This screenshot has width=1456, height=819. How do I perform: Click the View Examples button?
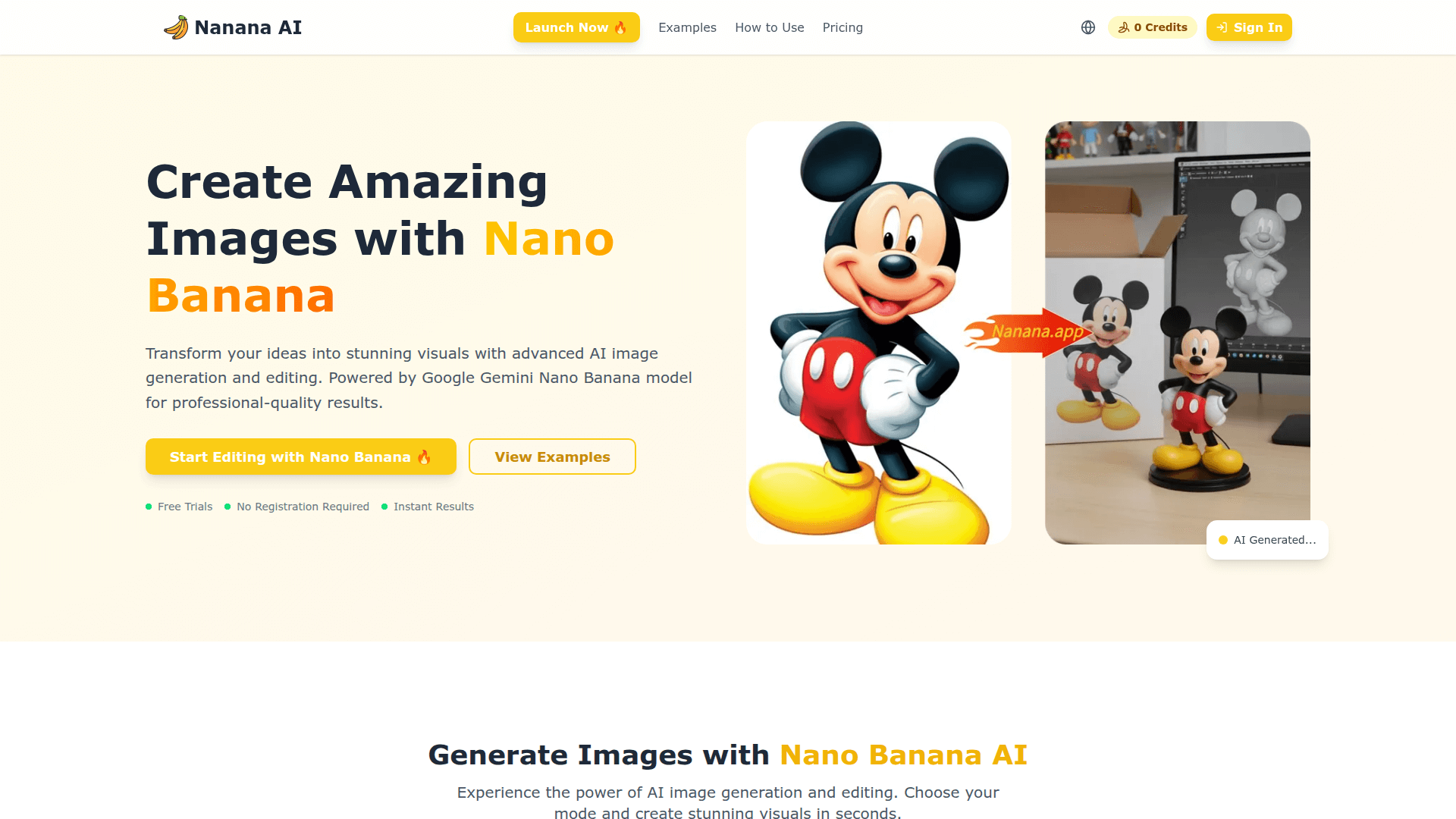552,457
